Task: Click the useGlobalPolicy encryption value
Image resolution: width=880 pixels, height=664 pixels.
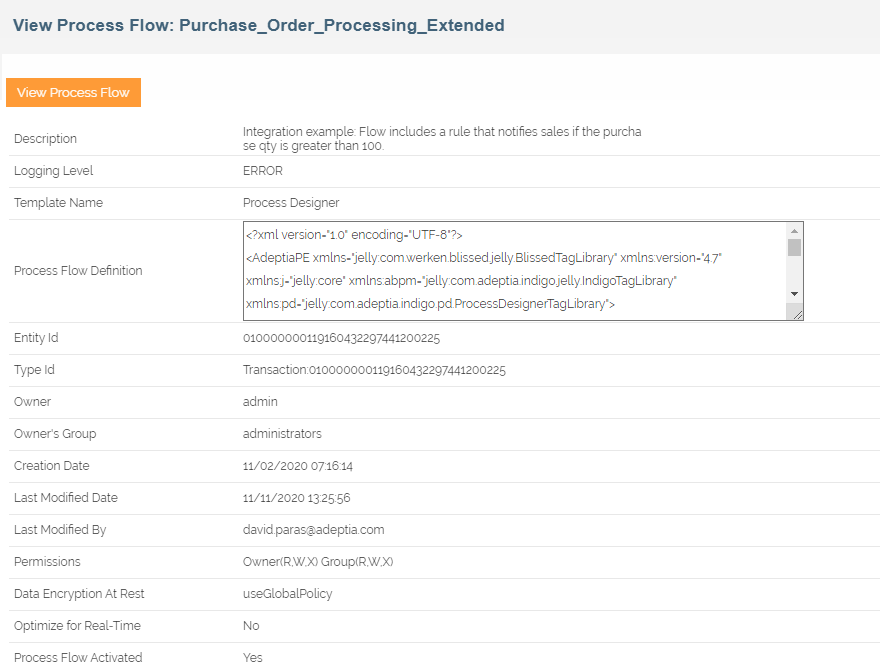Action: (287, 594)
